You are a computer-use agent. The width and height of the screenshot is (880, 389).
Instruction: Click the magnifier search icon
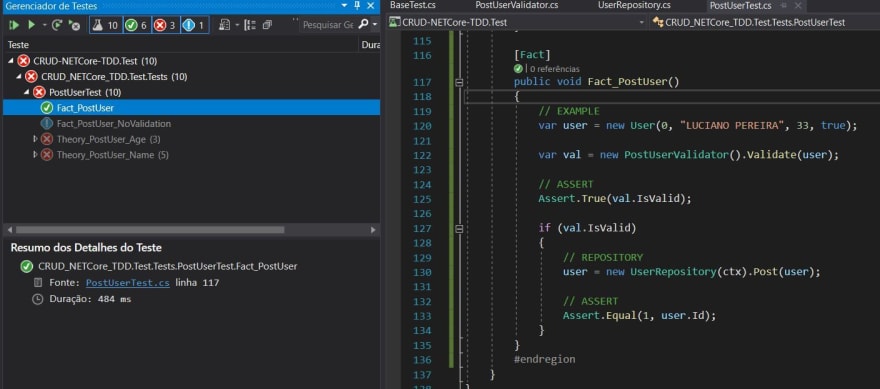[x=364, y=25]
